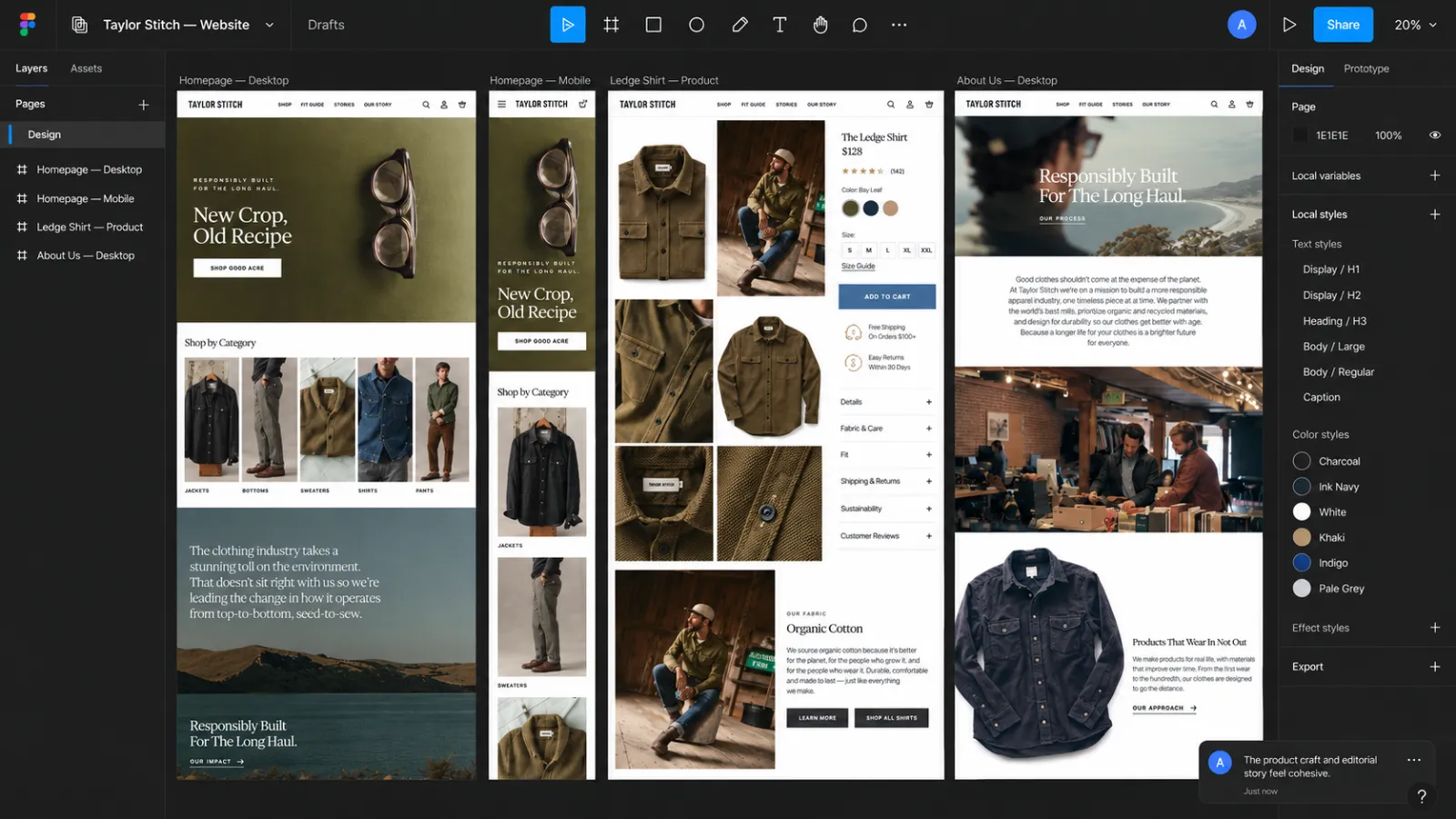Switch to the Prototype tab

pyautogui.click(x=1366, y=68)
